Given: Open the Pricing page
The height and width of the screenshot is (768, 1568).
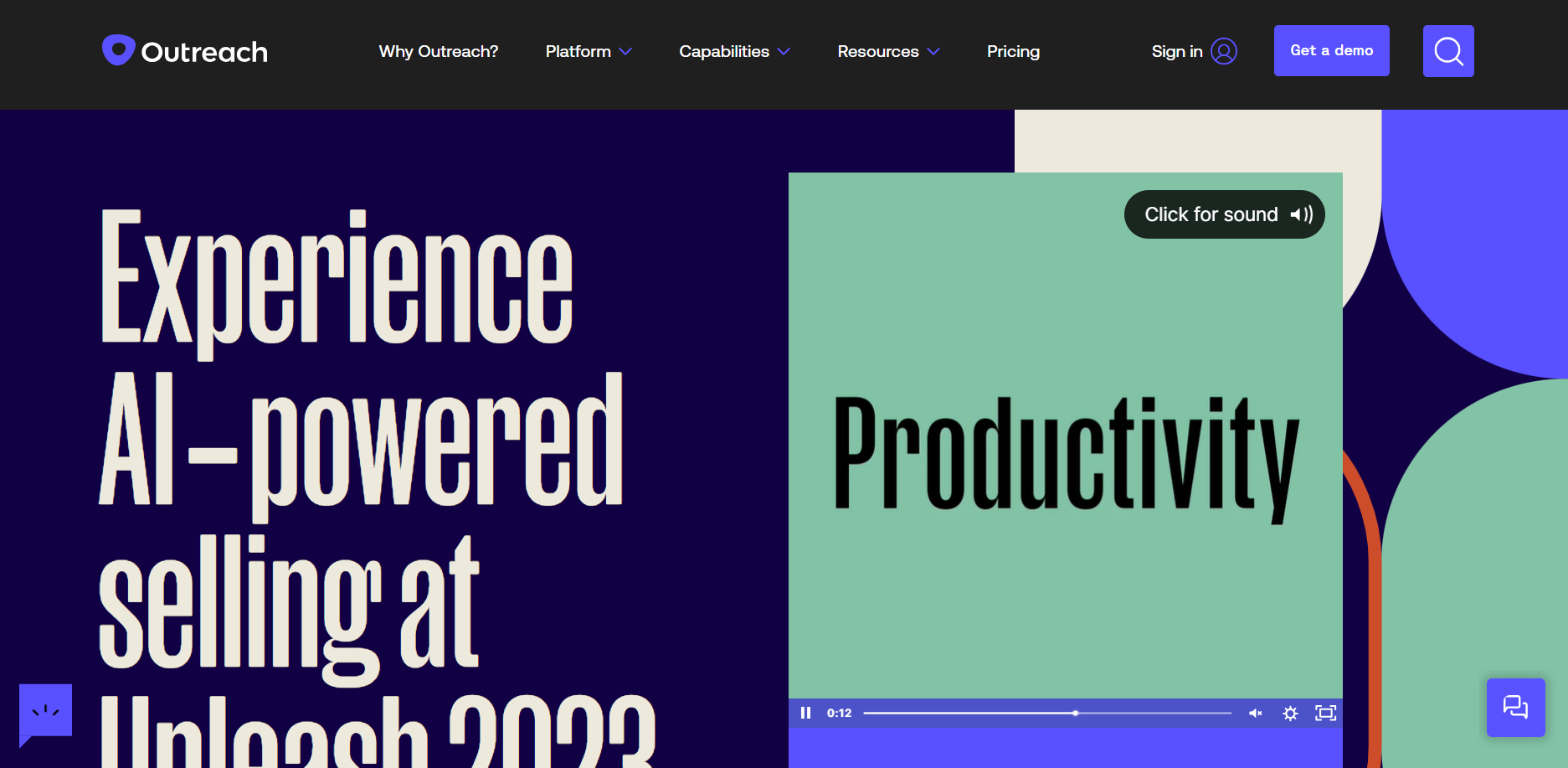Looking at the screenshot, I should 1013,51.
